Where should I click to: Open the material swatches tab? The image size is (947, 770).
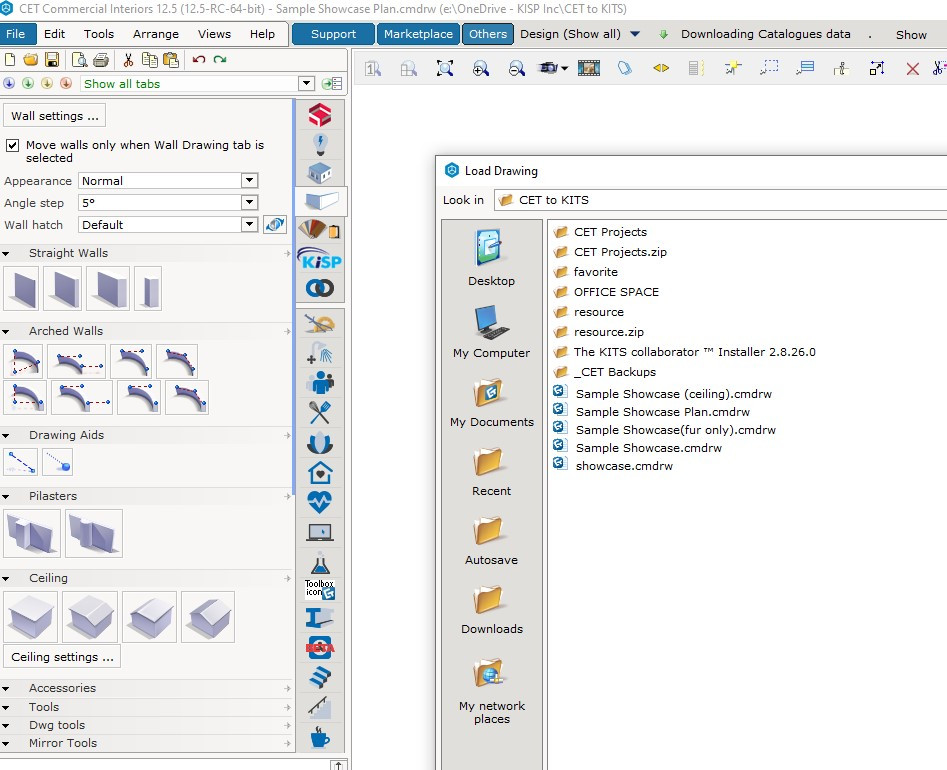(320, 229)
